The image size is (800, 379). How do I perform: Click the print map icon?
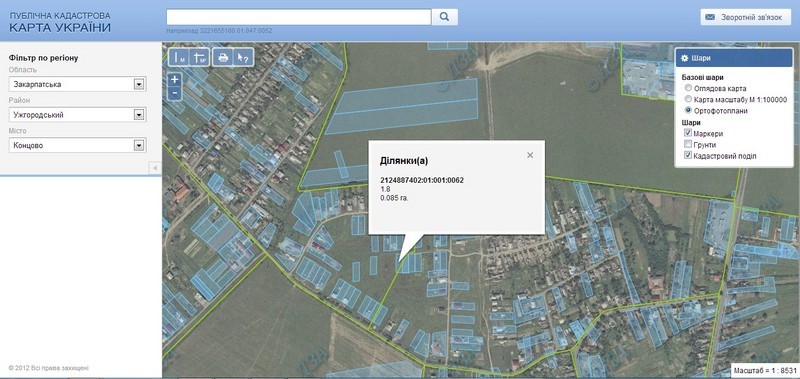point(223,58)
